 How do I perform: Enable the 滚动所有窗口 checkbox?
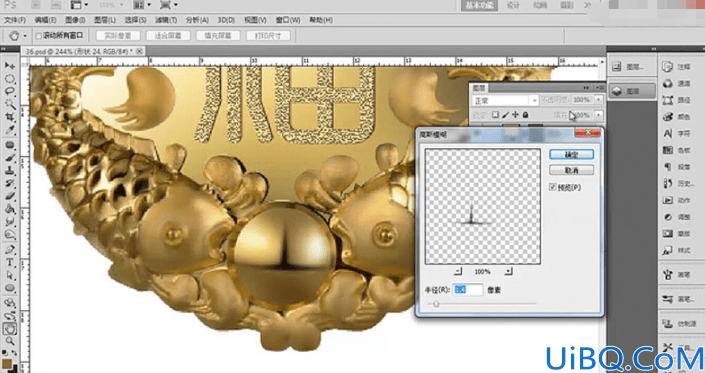(x=39, y=36)
